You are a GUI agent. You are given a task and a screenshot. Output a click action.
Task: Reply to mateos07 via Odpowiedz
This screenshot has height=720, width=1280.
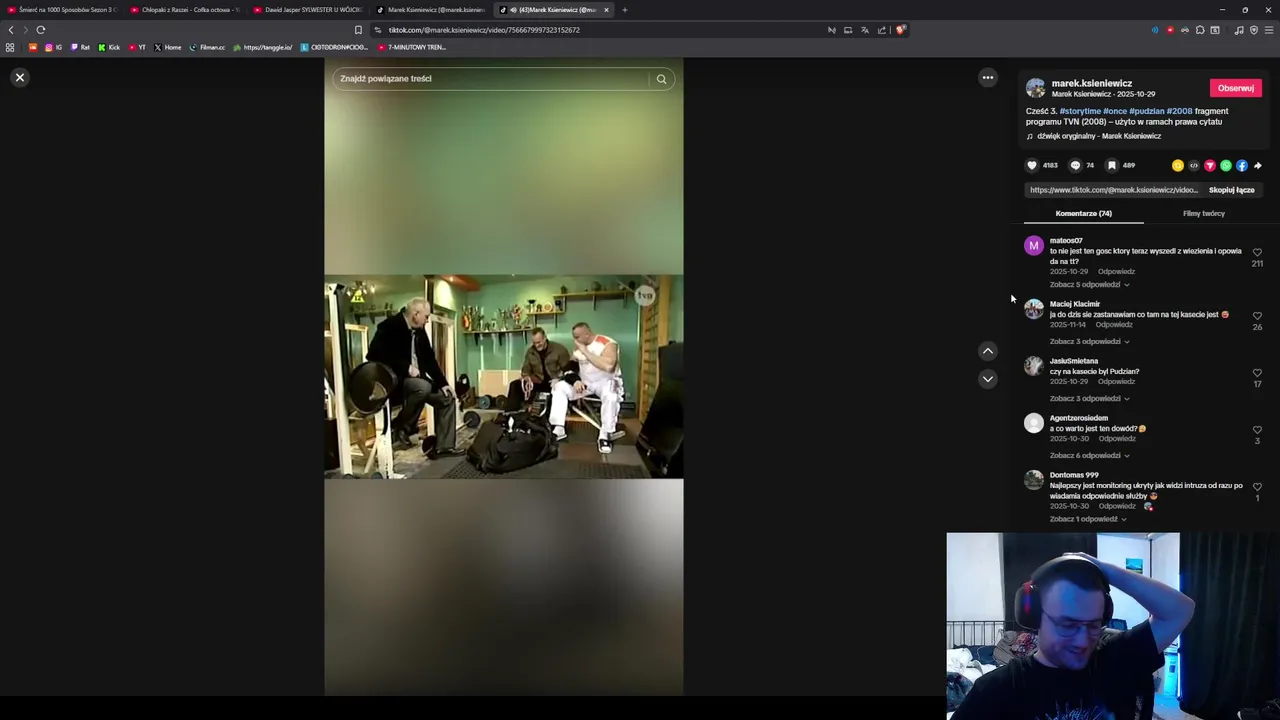coord(1116,272)
